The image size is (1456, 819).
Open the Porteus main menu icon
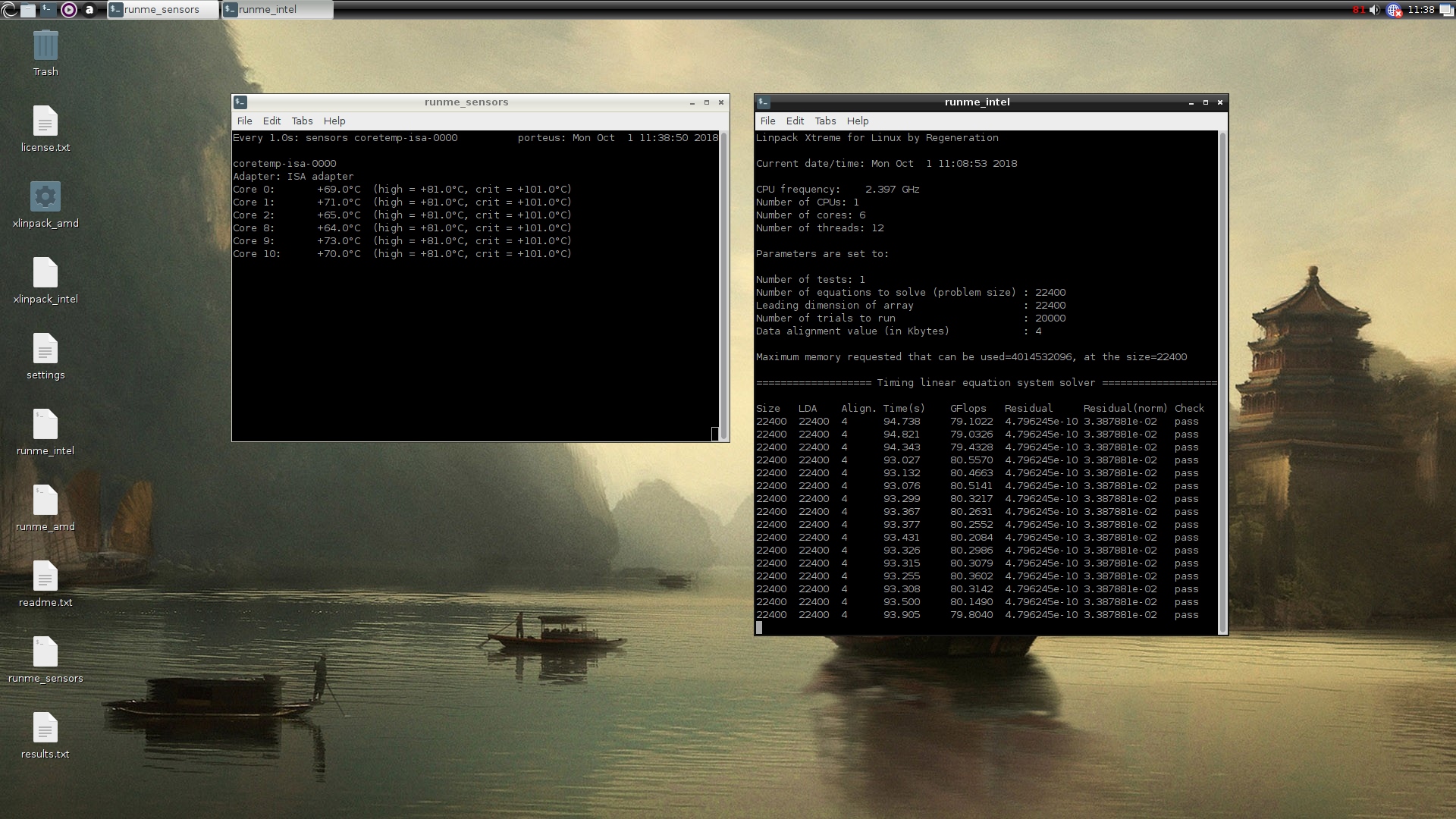tap(8, 10)
